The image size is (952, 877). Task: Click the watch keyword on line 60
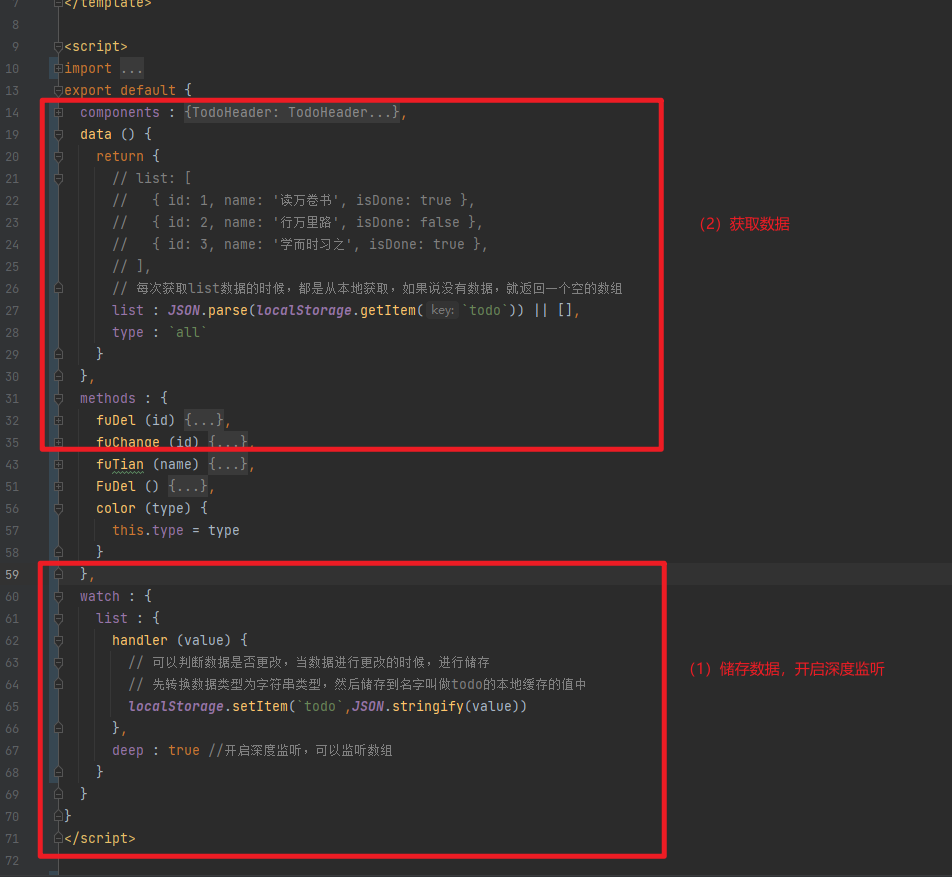[100, 596]
